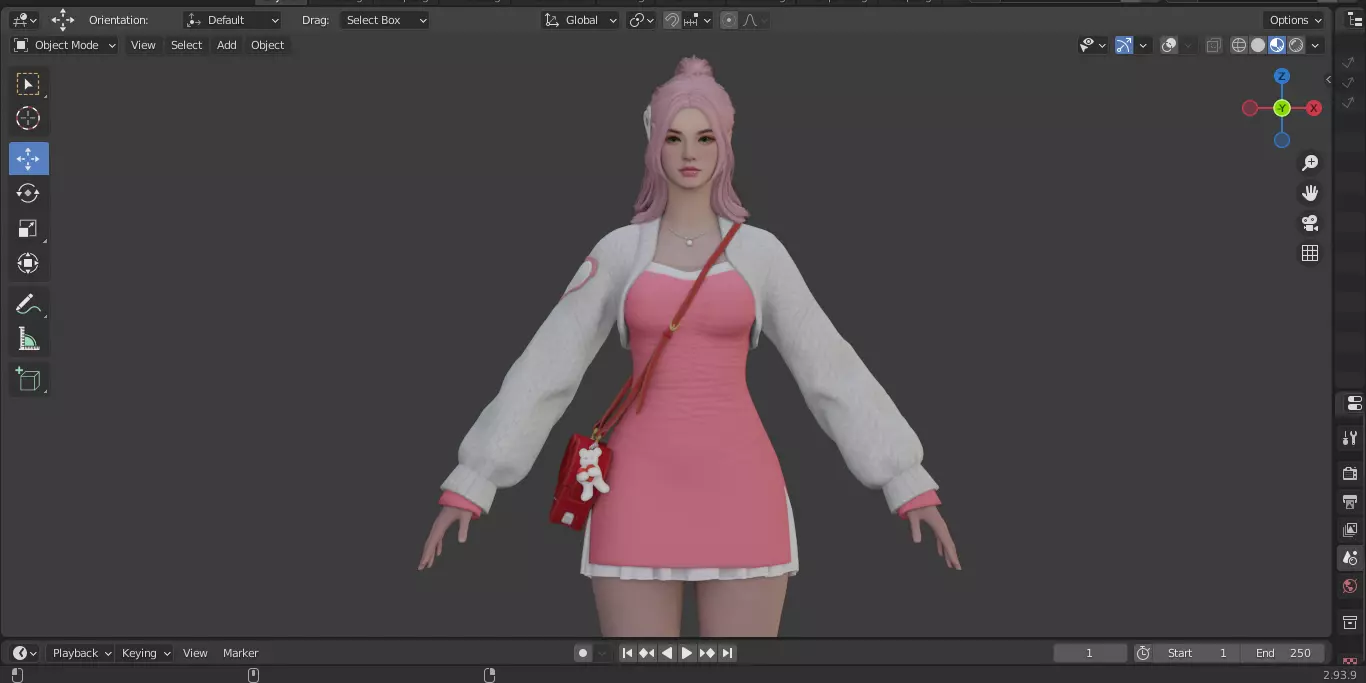Open the Object menu

coord(267,45)
